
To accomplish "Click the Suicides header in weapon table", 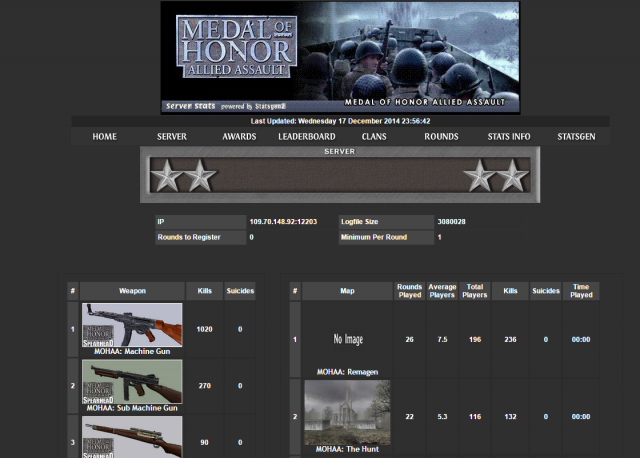I will tap(240, 291).
